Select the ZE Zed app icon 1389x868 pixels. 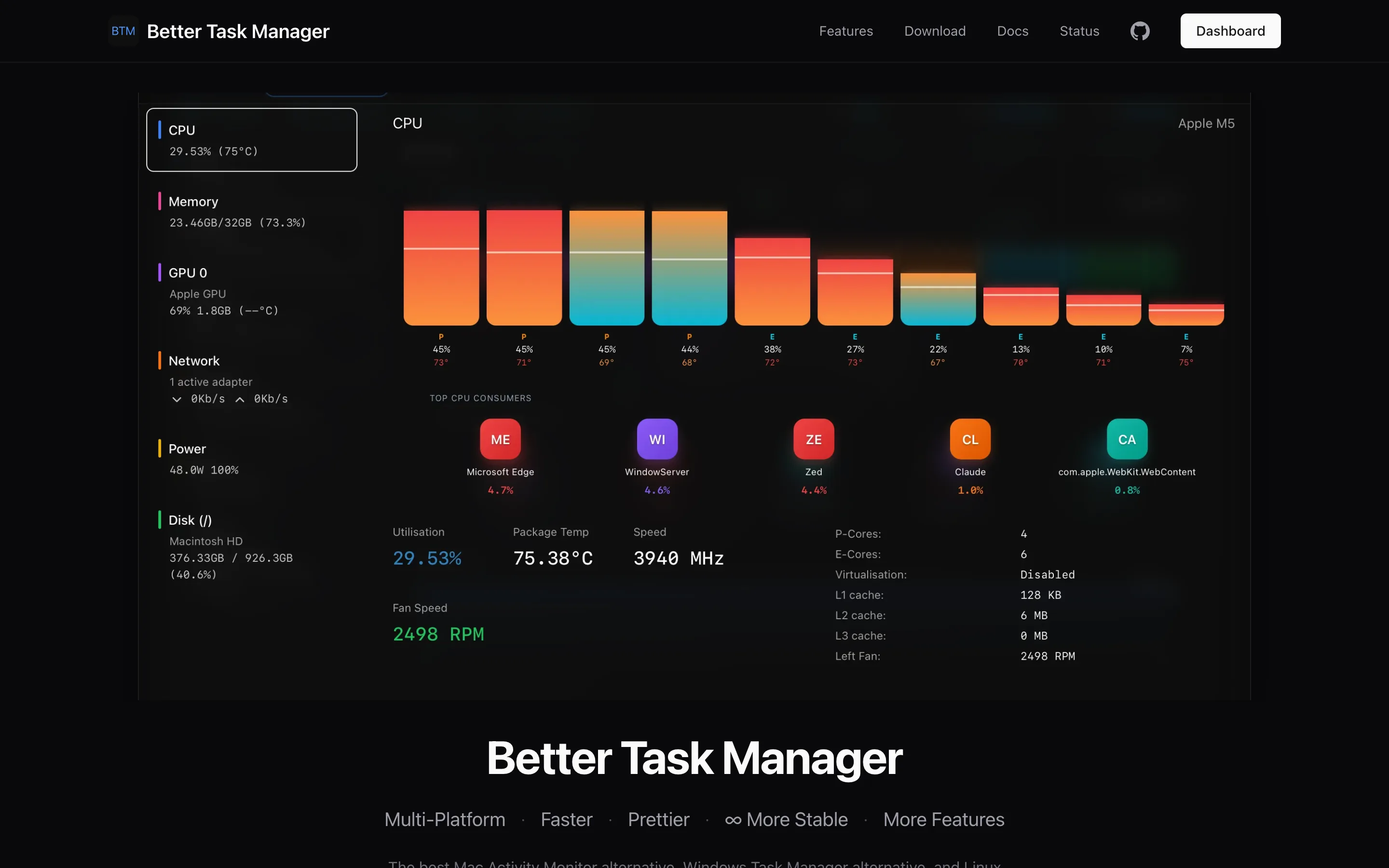click(x=814, y=439)
